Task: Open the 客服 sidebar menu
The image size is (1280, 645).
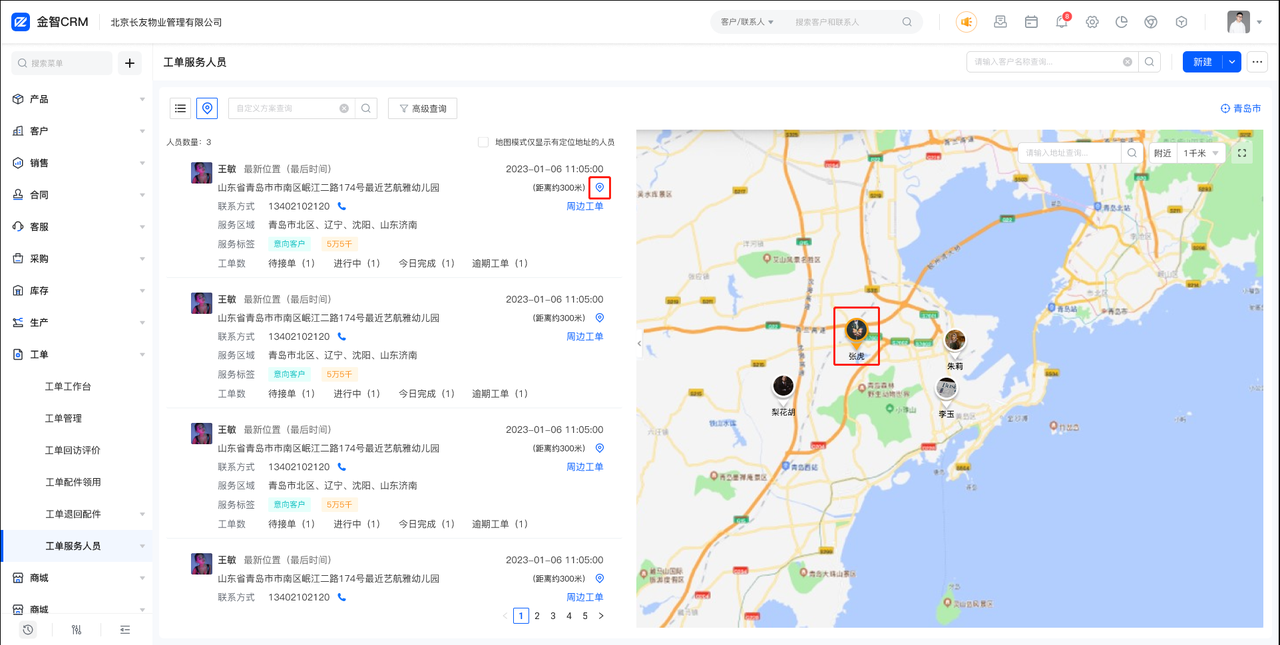Action: coord(76,227)
